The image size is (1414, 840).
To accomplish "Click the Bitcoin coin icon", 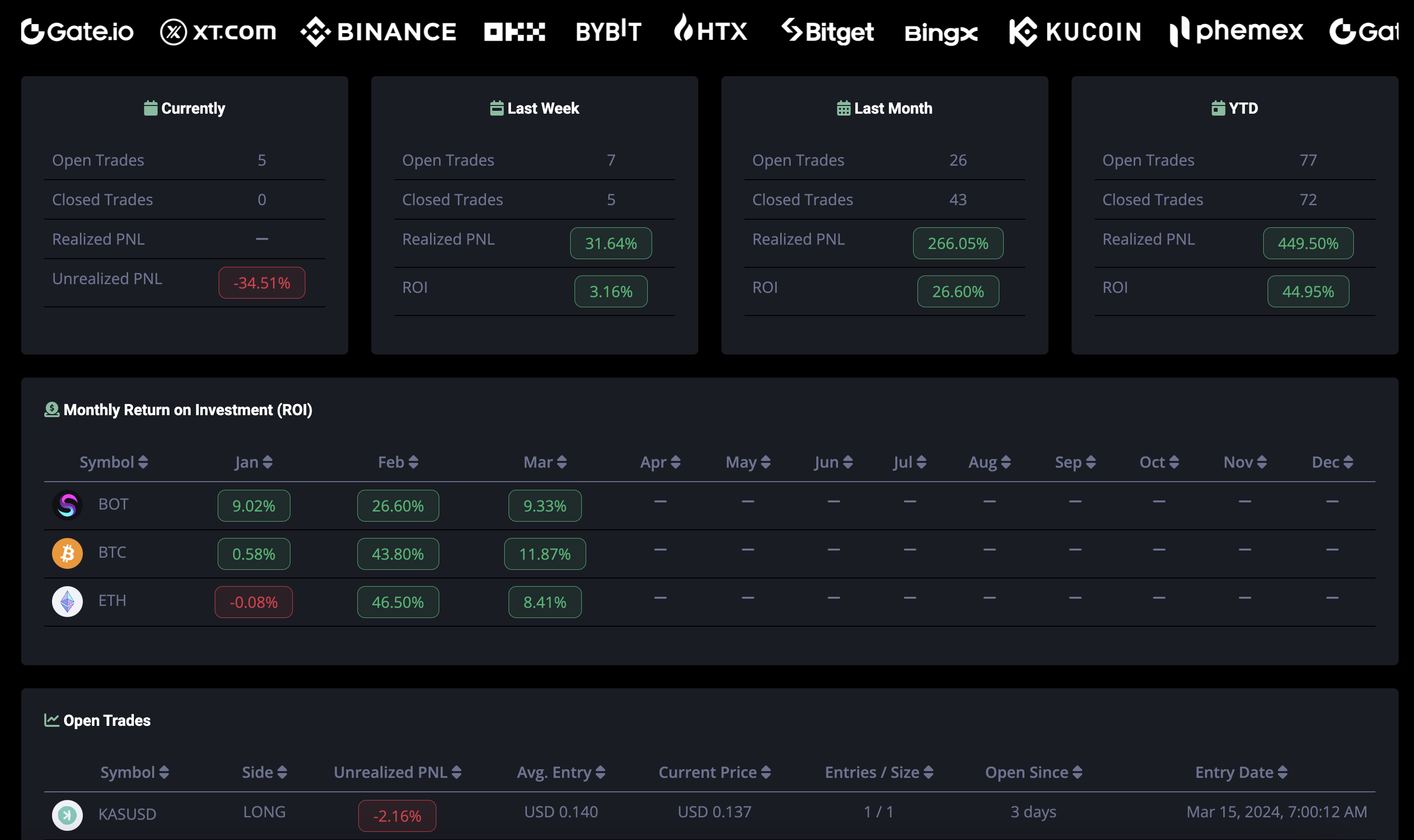I will click(x=67, y=553).
